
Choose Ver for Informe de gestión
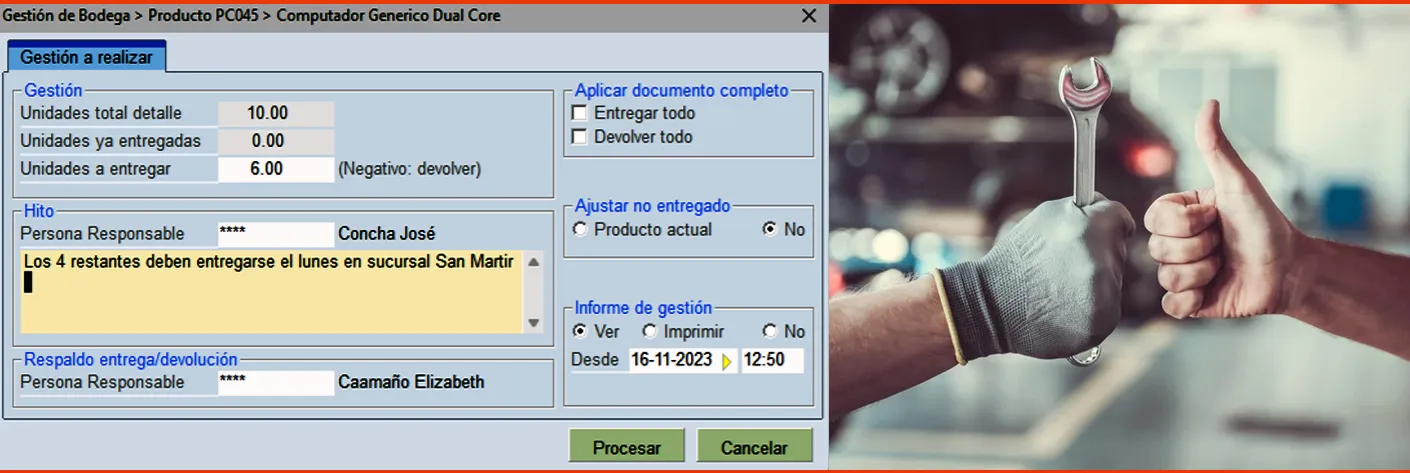pyautogui.click(x=580, y=331)
